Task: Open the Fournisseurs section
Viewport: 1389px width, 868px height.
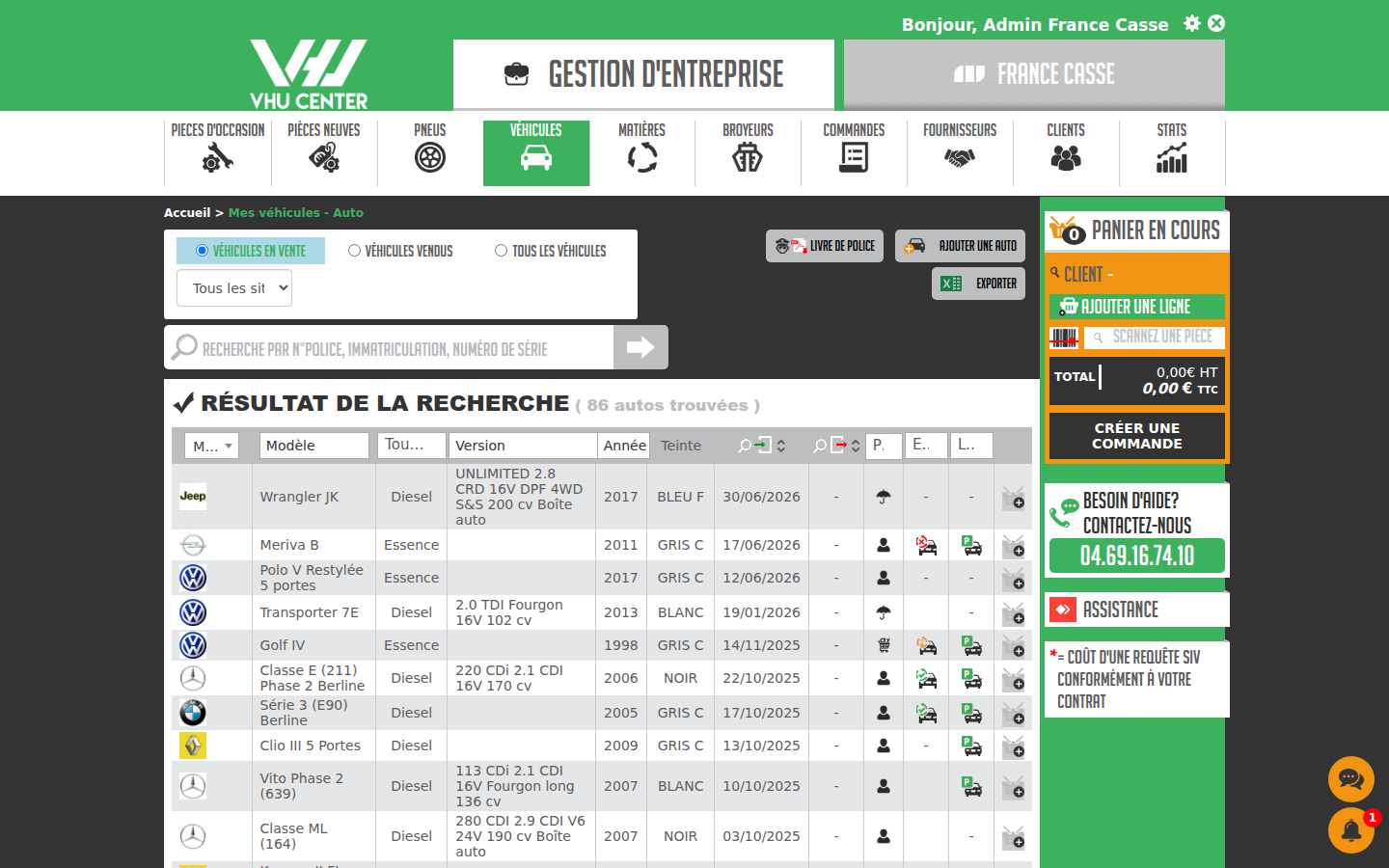Action: click(961, 151)
